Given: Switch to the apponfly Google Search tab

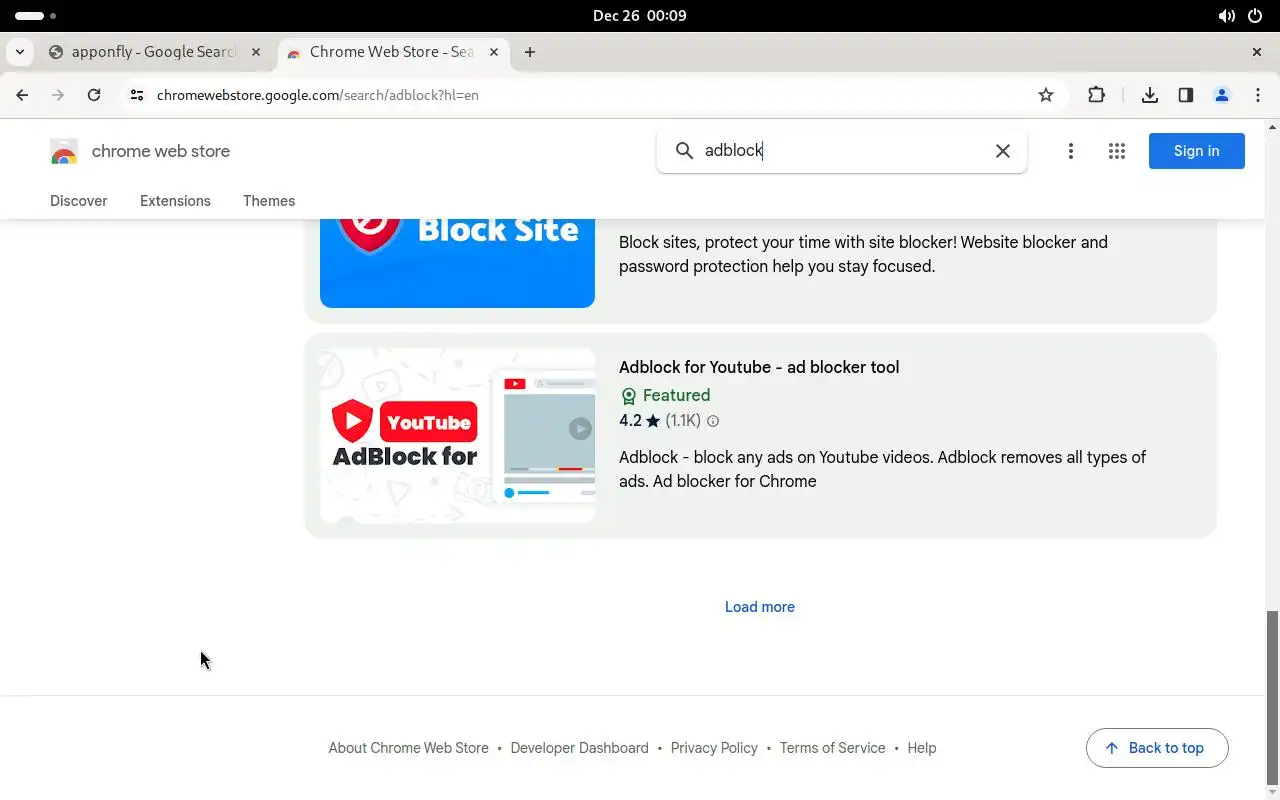Looking at the screenshot, I should point(154,52).
